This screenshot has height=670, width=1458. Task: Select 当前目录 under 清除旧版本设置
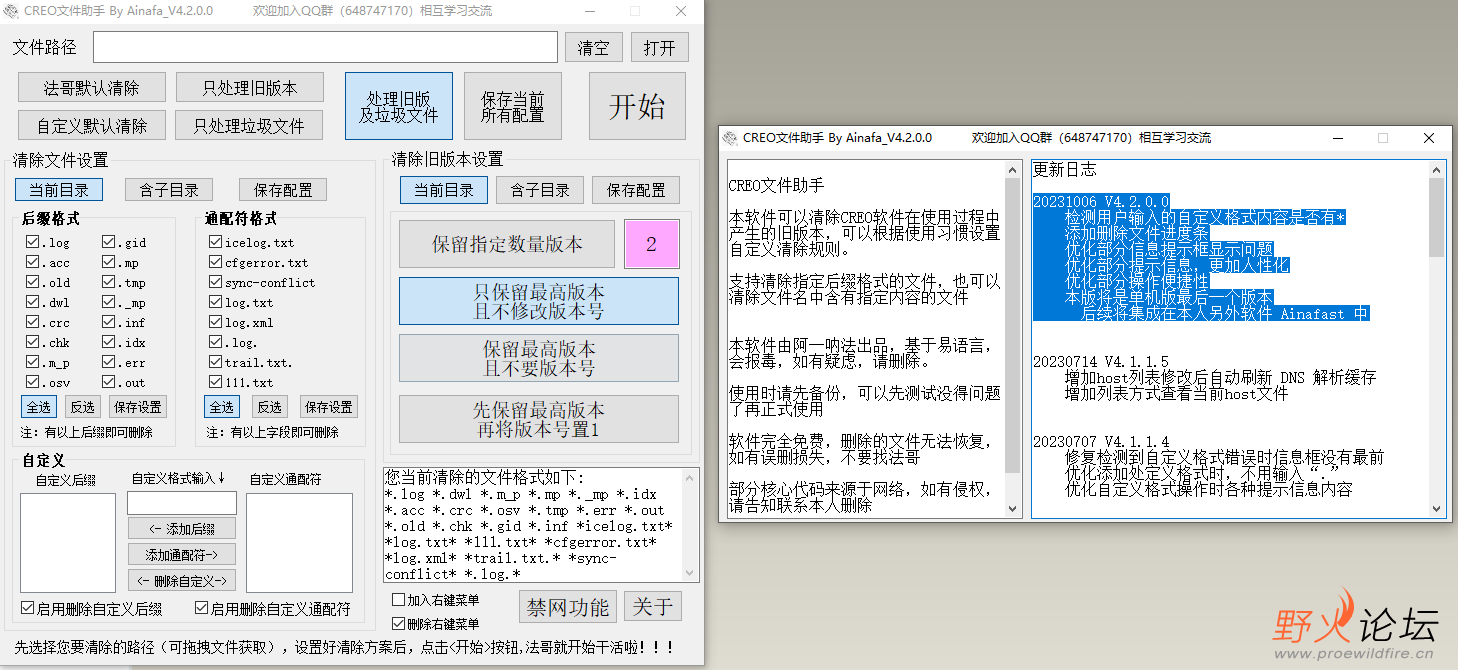[x=444, y=190]
